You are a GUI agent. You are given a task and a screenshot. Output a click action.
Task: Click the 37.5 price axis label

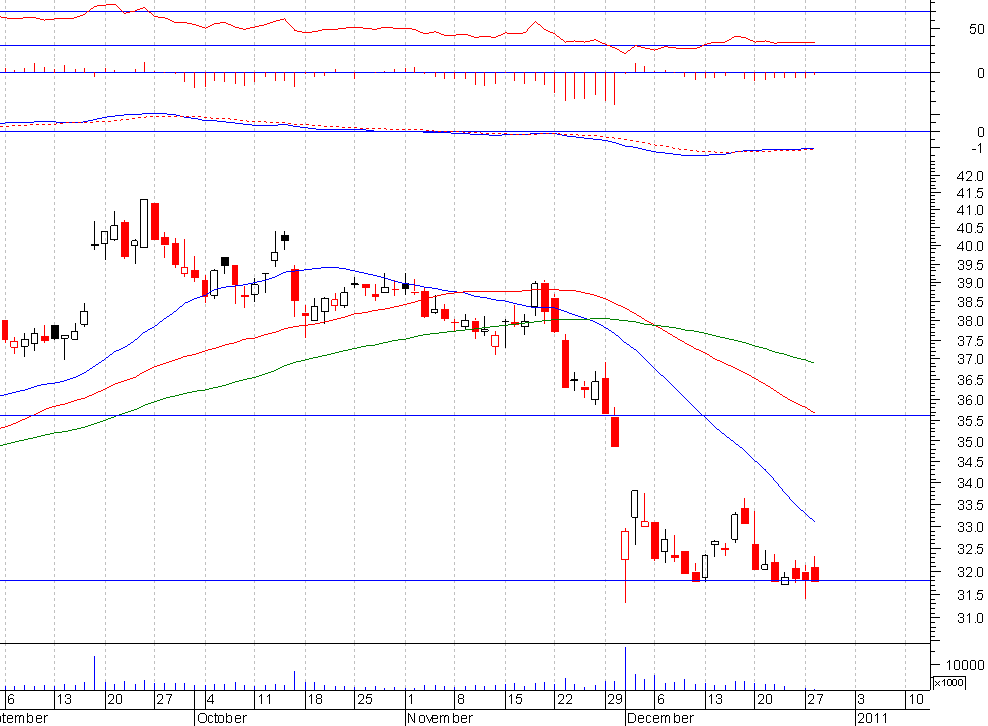[970, 341]
